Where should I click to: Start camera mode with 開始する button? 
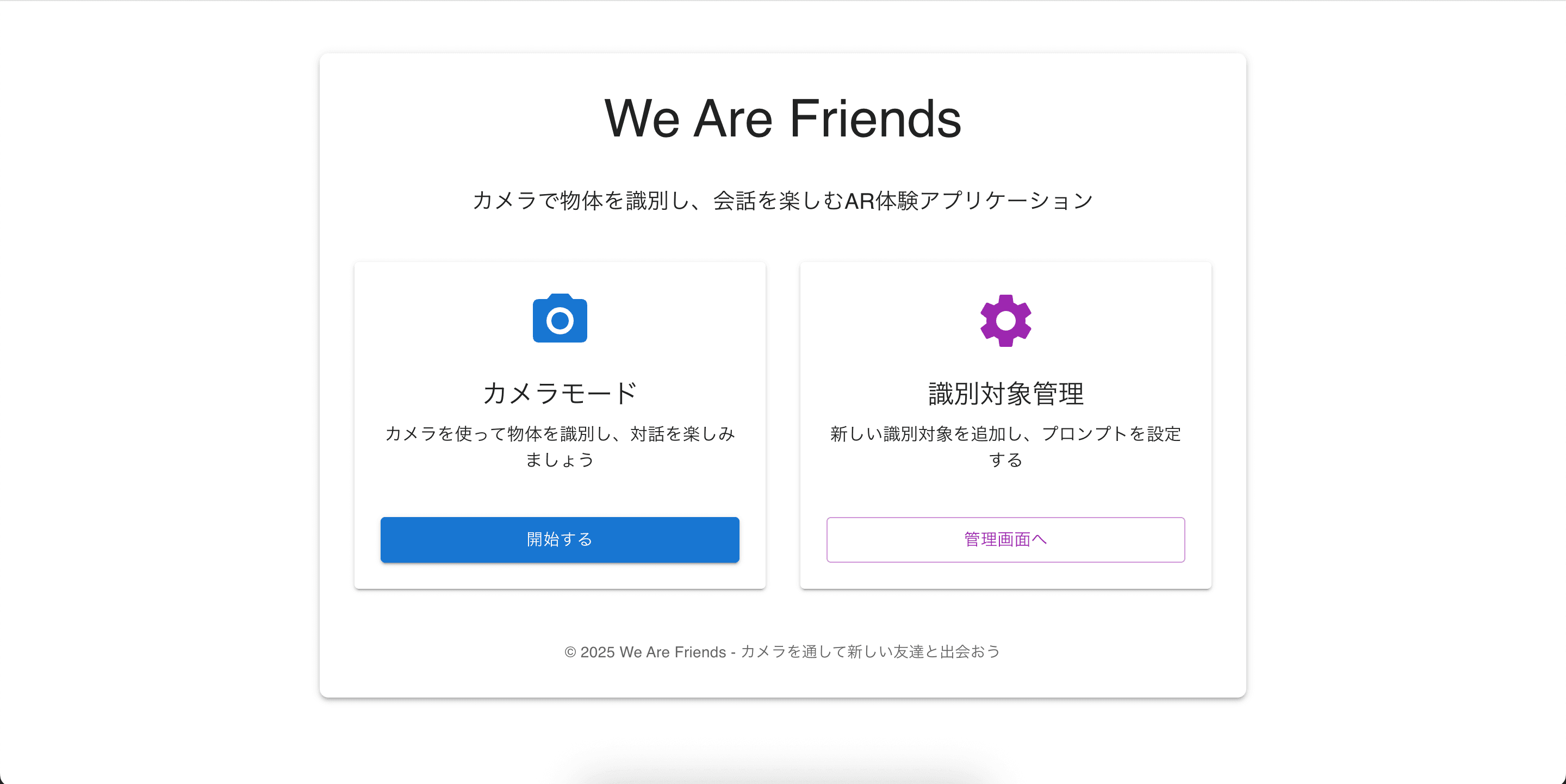[x=560, y=540]
